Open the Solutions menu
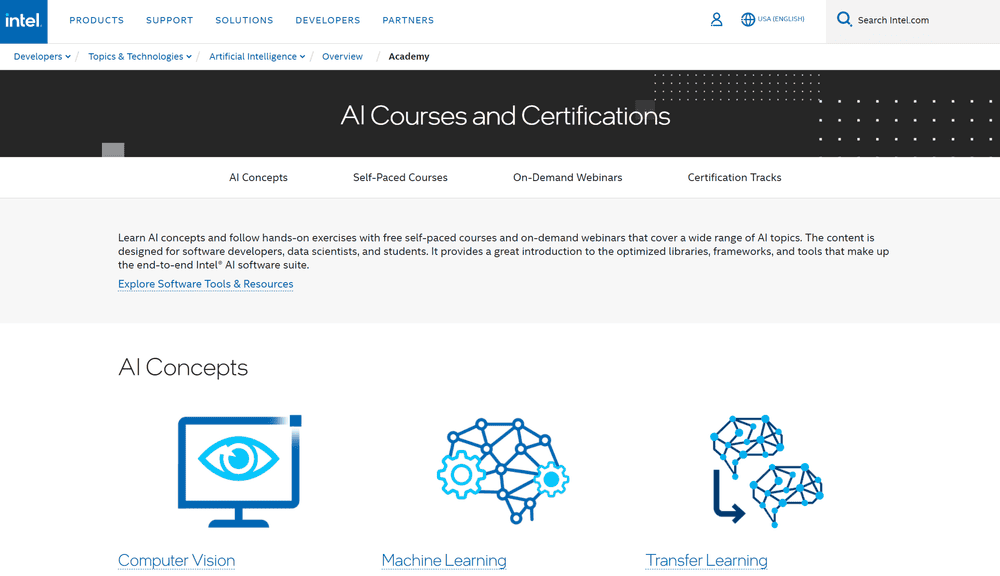This screenshot has height=576, width=1000. [244, 20]
